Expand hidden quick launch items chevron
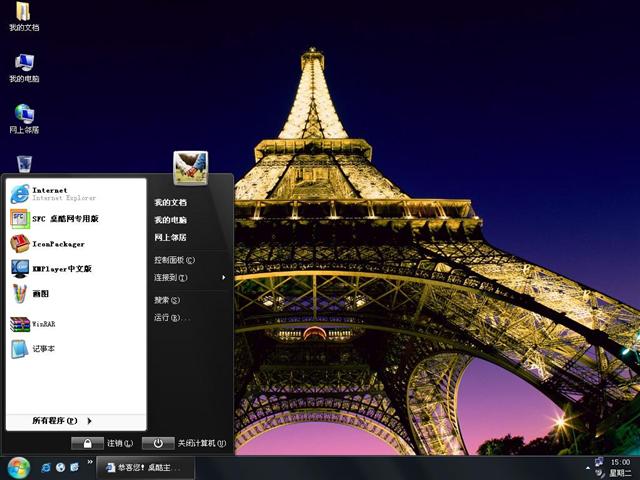The width and height of the screenshot is (640, 480). (90, 463)
